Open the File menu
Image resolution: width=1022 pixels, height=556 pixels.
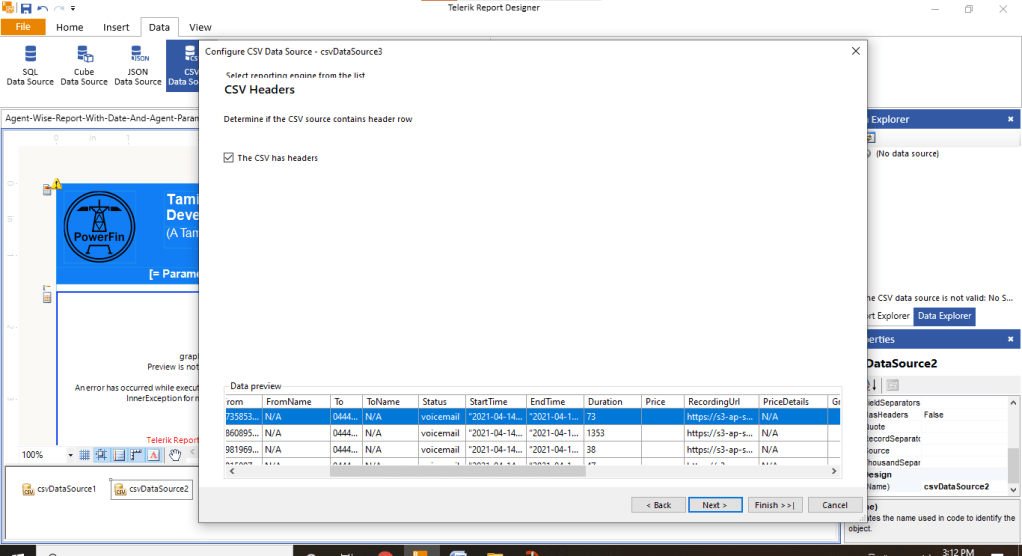(x=23, y=27)
